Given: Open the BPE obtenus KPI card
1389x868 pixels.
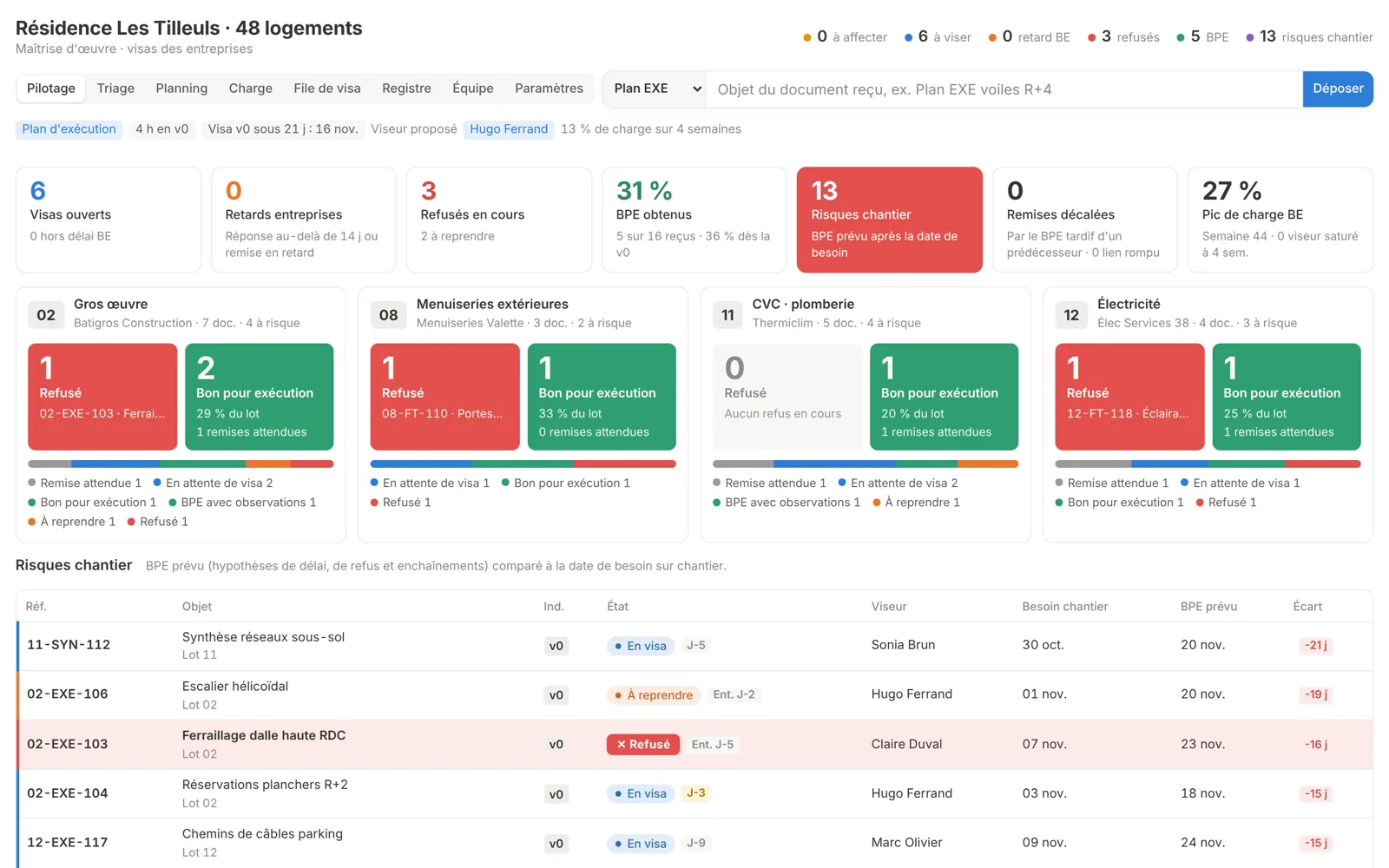Looking at the screenshot, I should (694, 220).
